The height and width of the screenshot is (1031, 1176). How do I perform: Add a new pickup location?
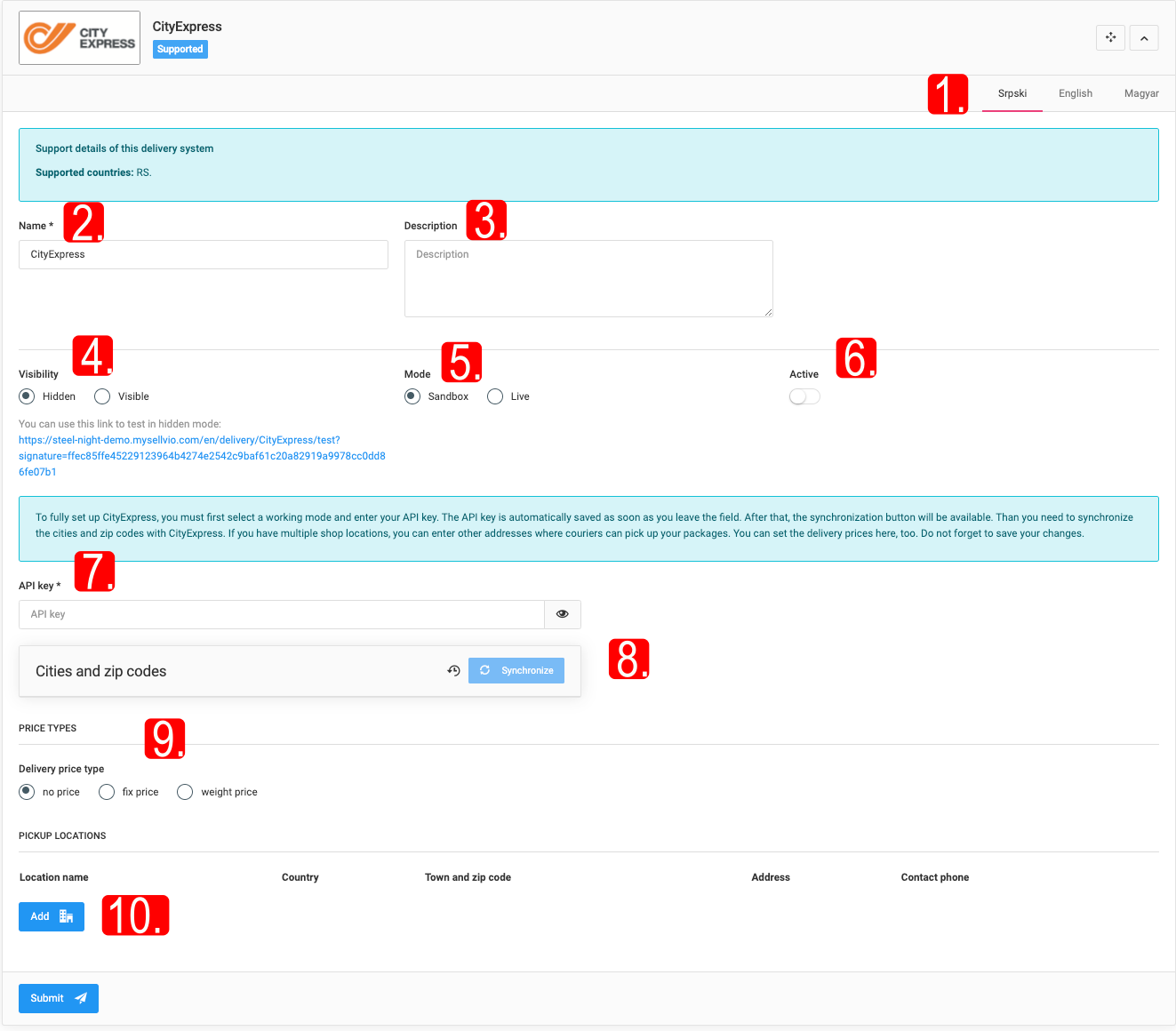coord(52,916)
